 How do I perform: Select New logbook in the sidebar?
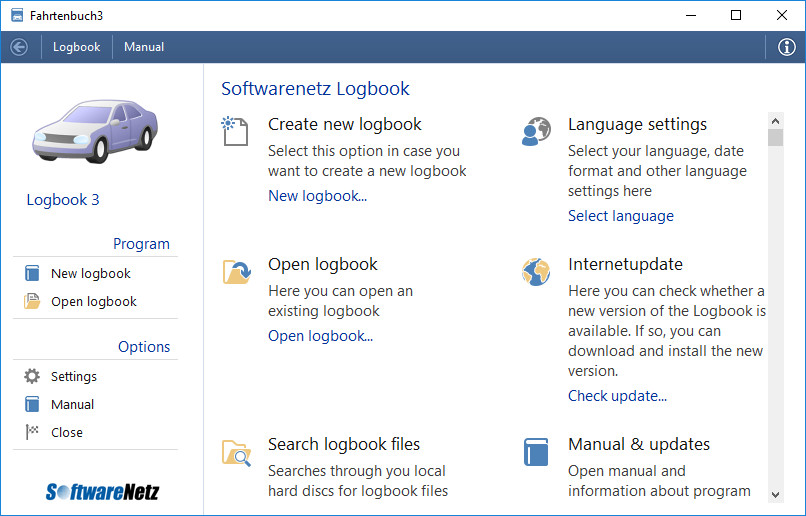[x=90, y=273]
